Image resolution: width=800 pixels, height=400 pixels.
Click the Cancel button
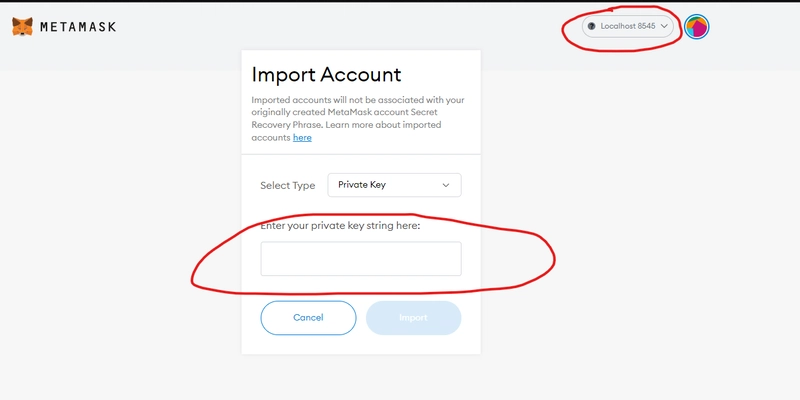pos(308,317)
